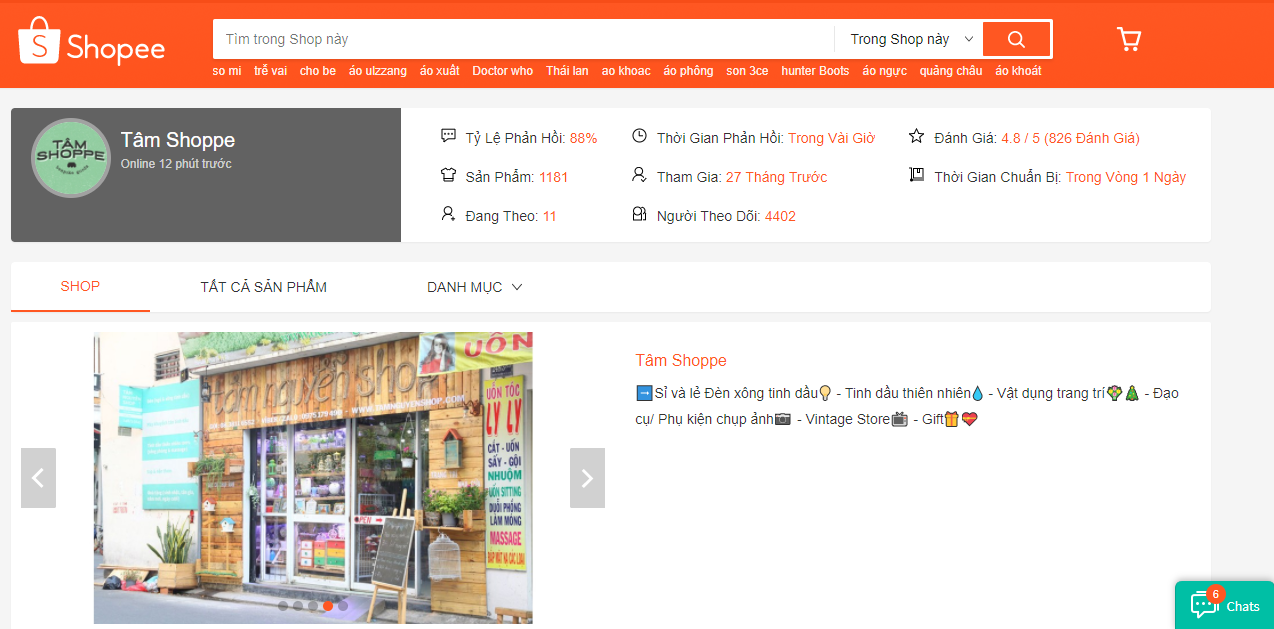Search suggestion 'Thái lan'
The height and width of the screenshot is (629, 1274).
tap(567, 71)
